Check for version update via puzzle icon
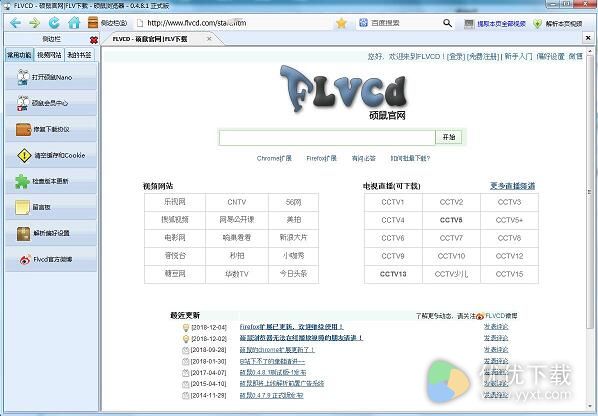Viewport: 598px width, 416px height. click(x=51, y=181)
